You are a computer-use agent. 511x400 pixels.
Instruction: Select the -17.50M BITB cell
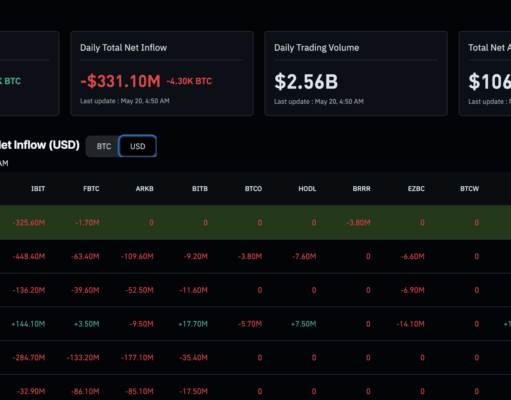pos(193,391)
